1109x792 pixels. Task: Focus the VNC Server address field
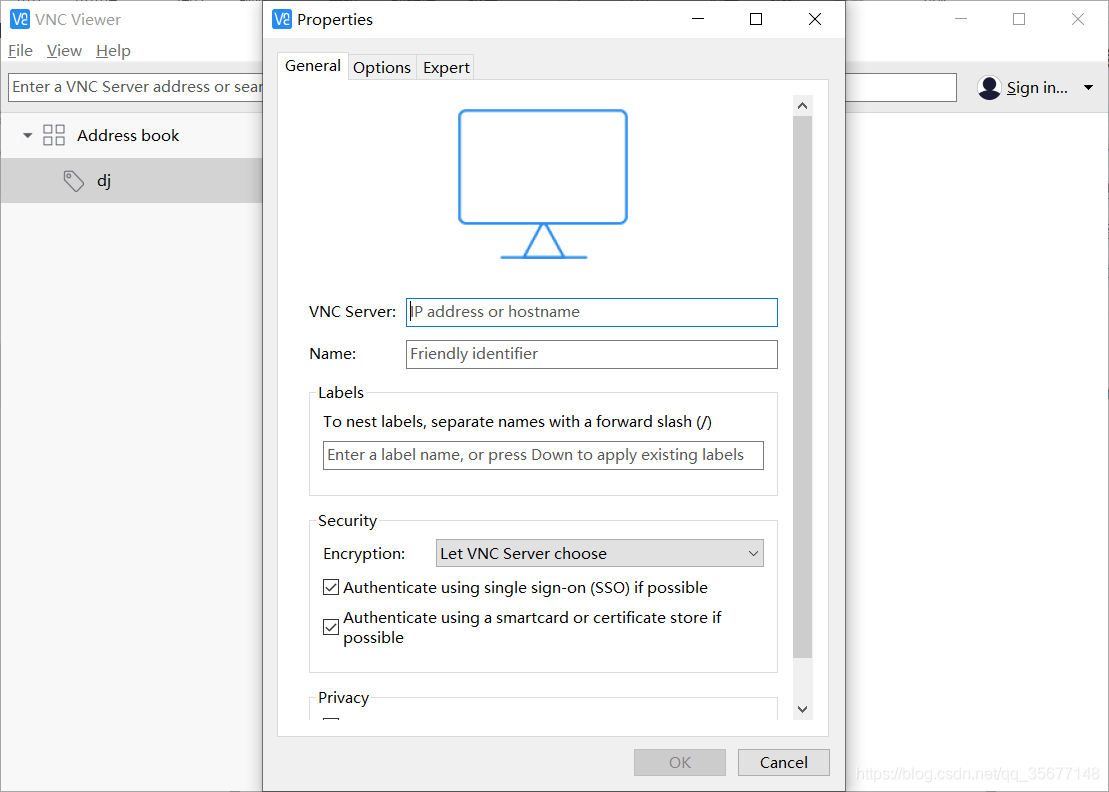(592, 313)
